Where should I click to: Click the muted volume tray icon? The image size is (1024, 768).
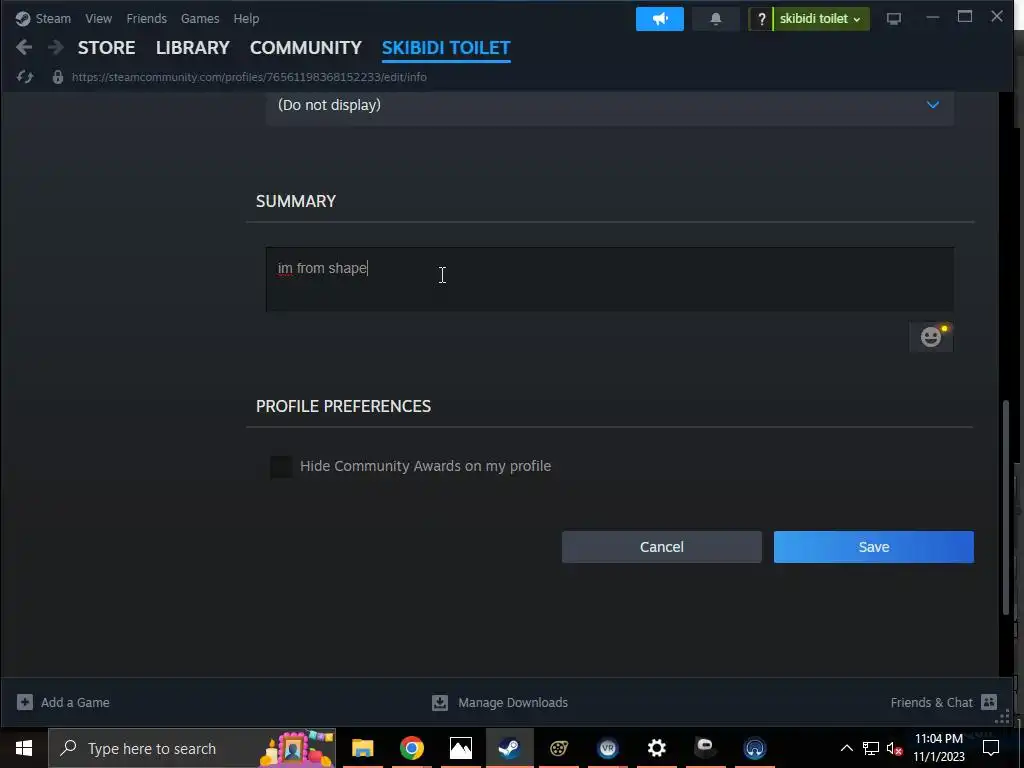(x=895, y=748)
